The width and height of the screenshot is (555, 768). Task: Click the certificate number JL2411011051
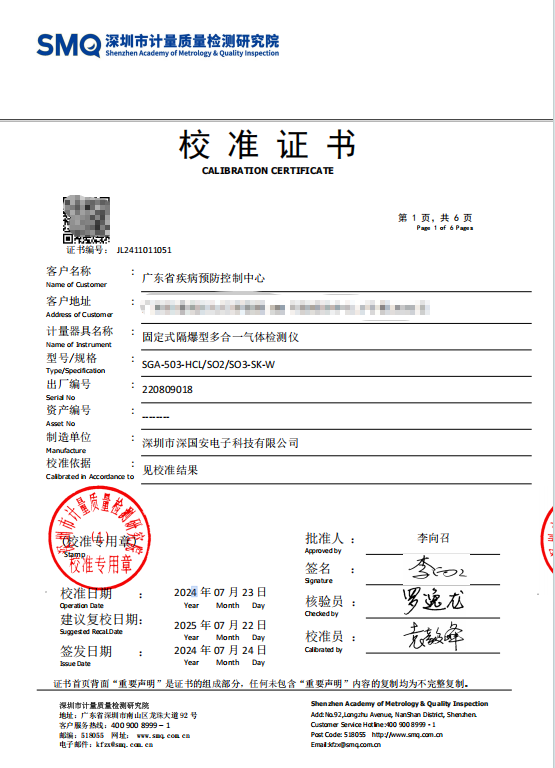click(x=144, y=250)
